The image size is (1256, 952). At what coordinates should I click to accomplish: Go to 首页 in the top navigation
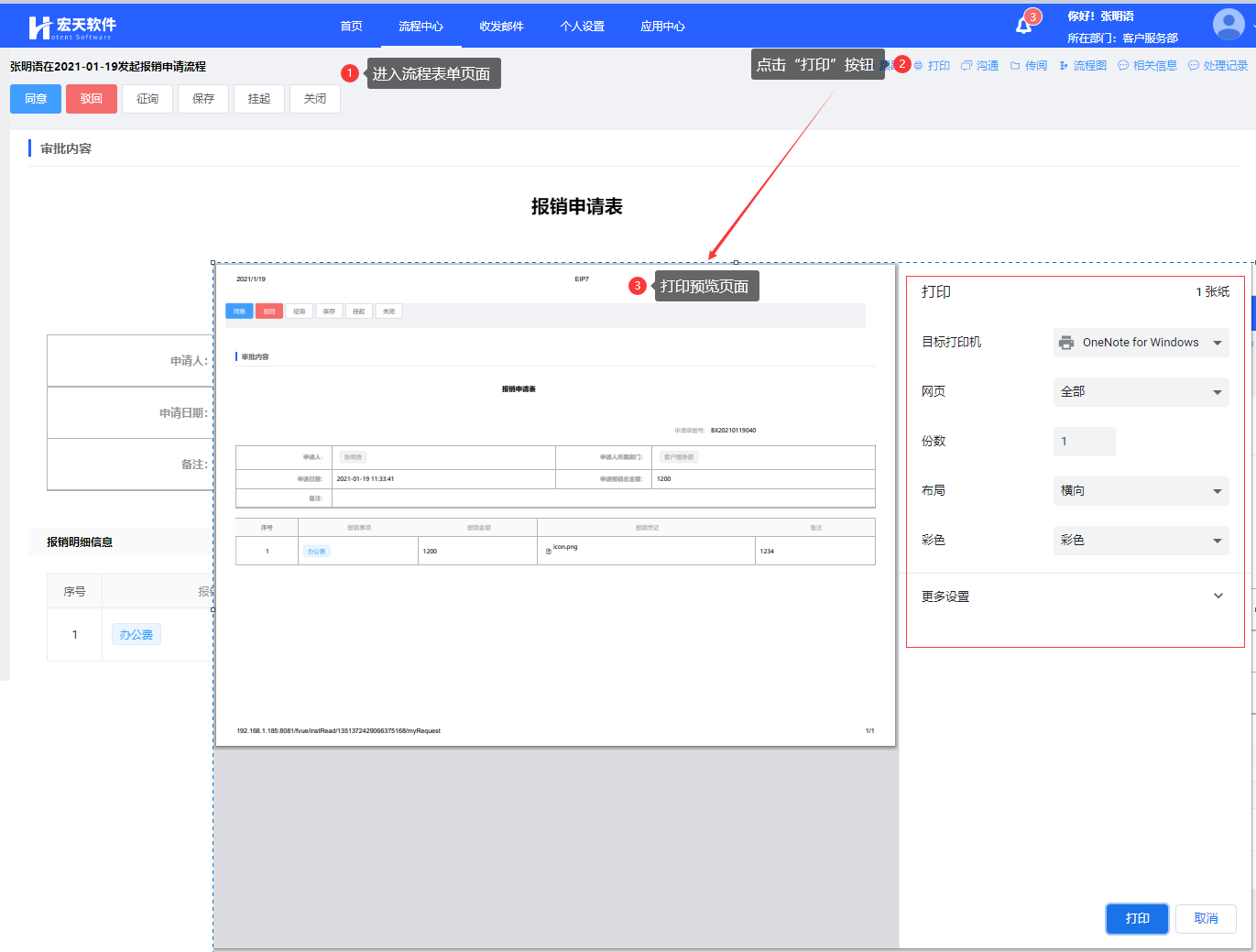351,27
